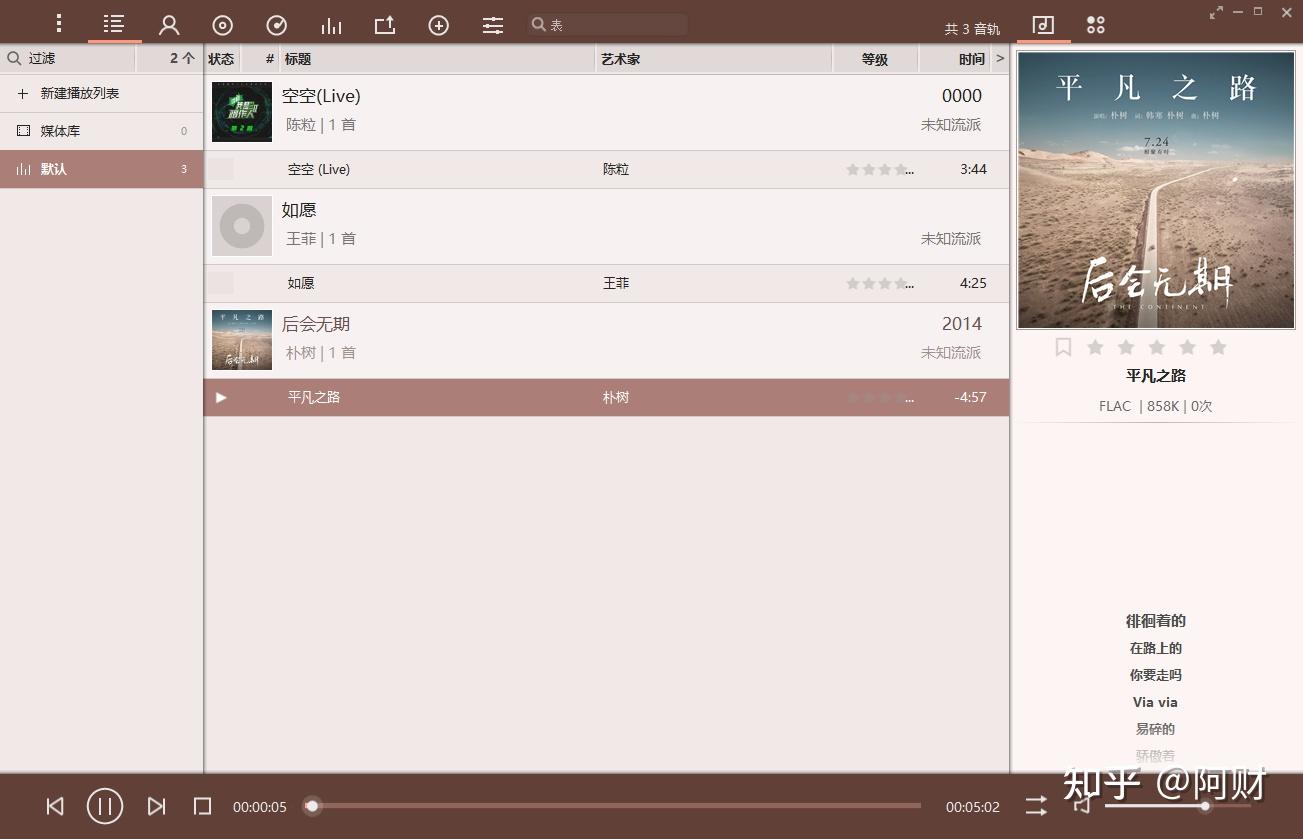Viewport: 1303px width, 839px height.
Task: Select the 默认 playlist in the sidebar
Action: 102,169
